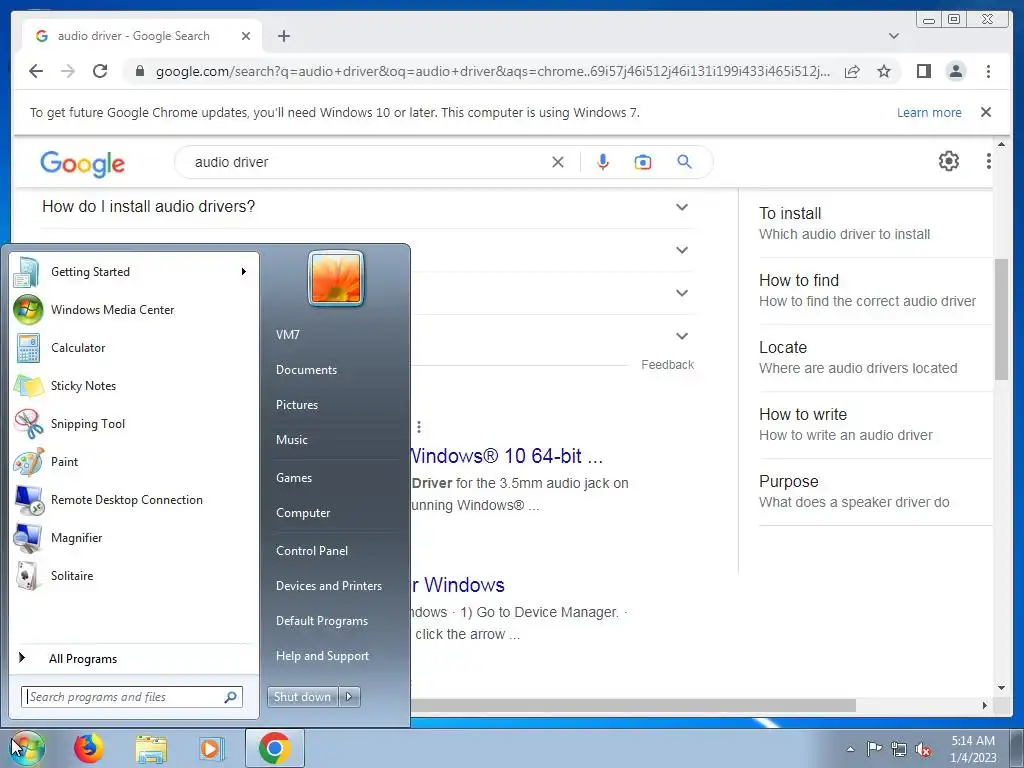
Task: Click the Feedback link
Action: coord(667,364)
